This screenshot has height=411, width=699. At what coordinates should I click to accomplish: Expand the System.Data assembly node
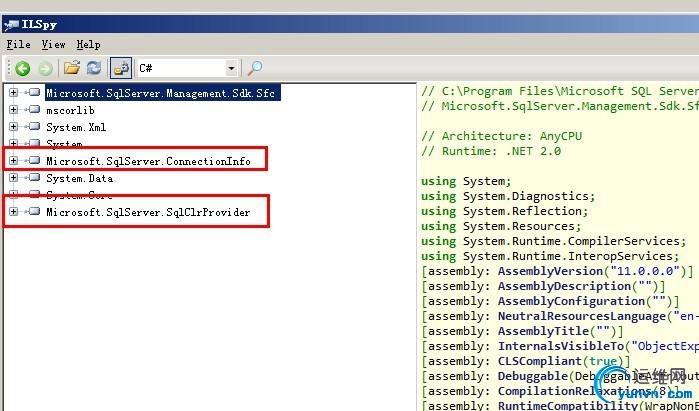point(13,177)
